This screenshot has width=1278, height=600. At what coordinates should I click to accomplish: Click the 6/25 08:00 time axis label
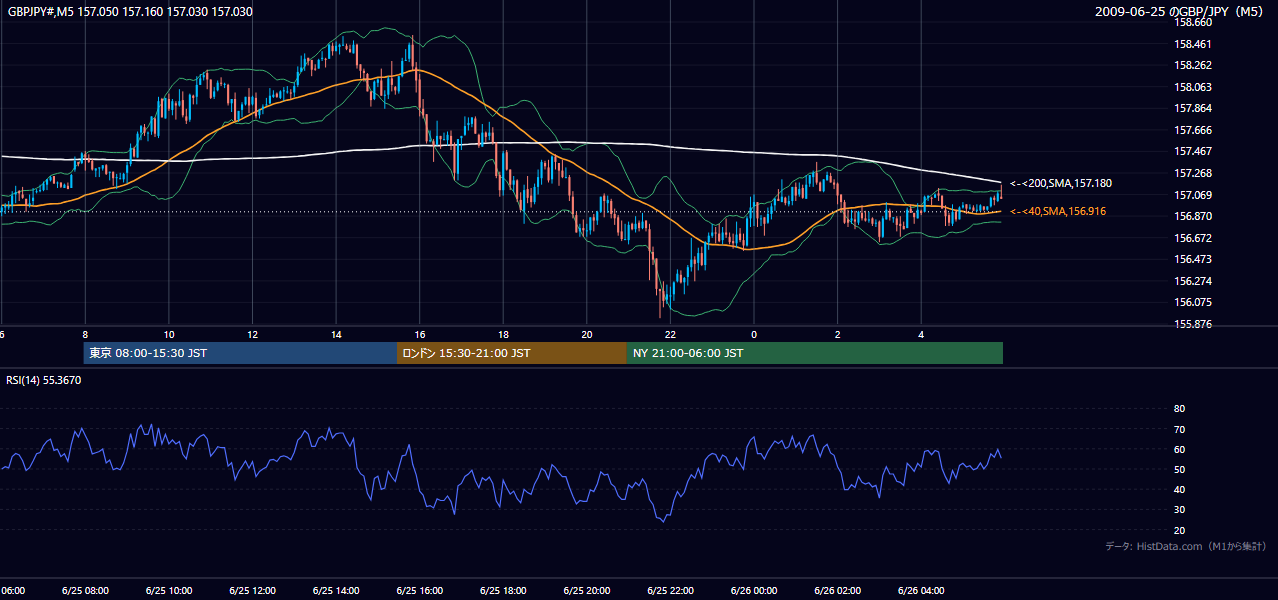85,590
